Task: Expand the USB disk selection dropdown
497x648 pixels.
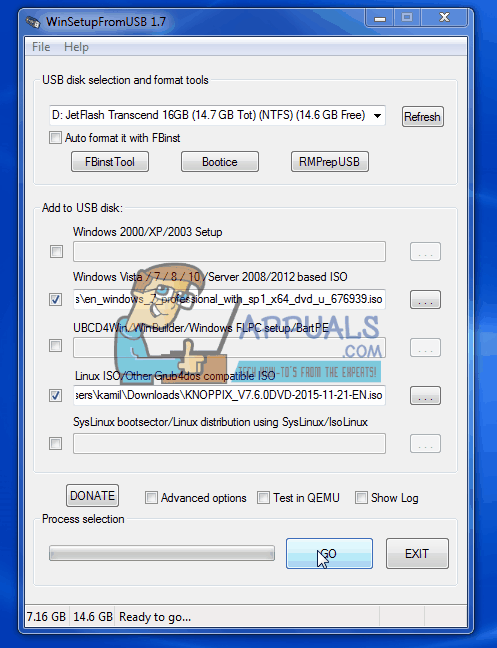Action: 377,115
